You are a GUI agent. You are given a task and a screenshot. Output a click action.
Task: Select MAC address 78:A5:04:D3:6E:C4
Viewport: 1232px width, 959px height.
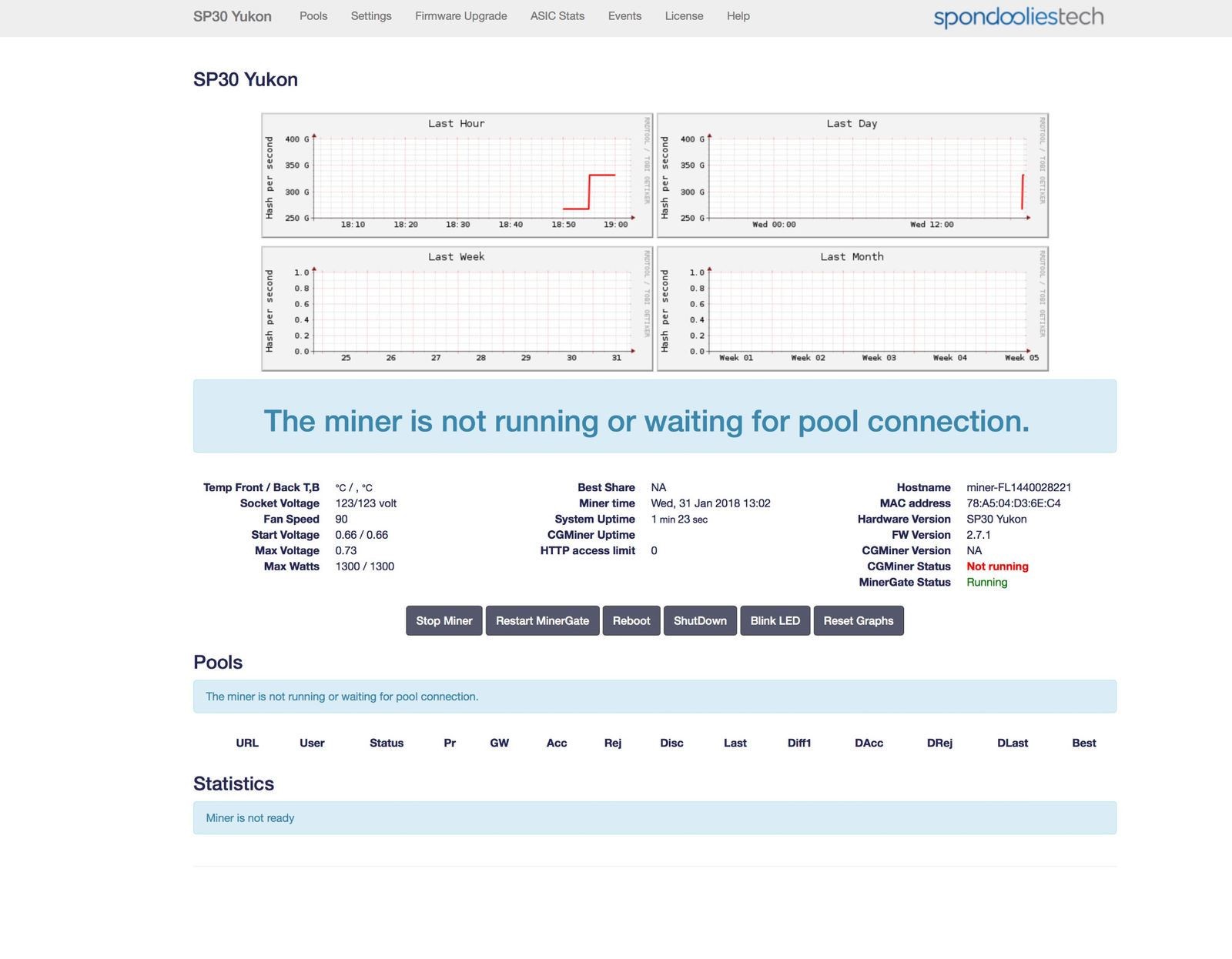click(1013, 503)
